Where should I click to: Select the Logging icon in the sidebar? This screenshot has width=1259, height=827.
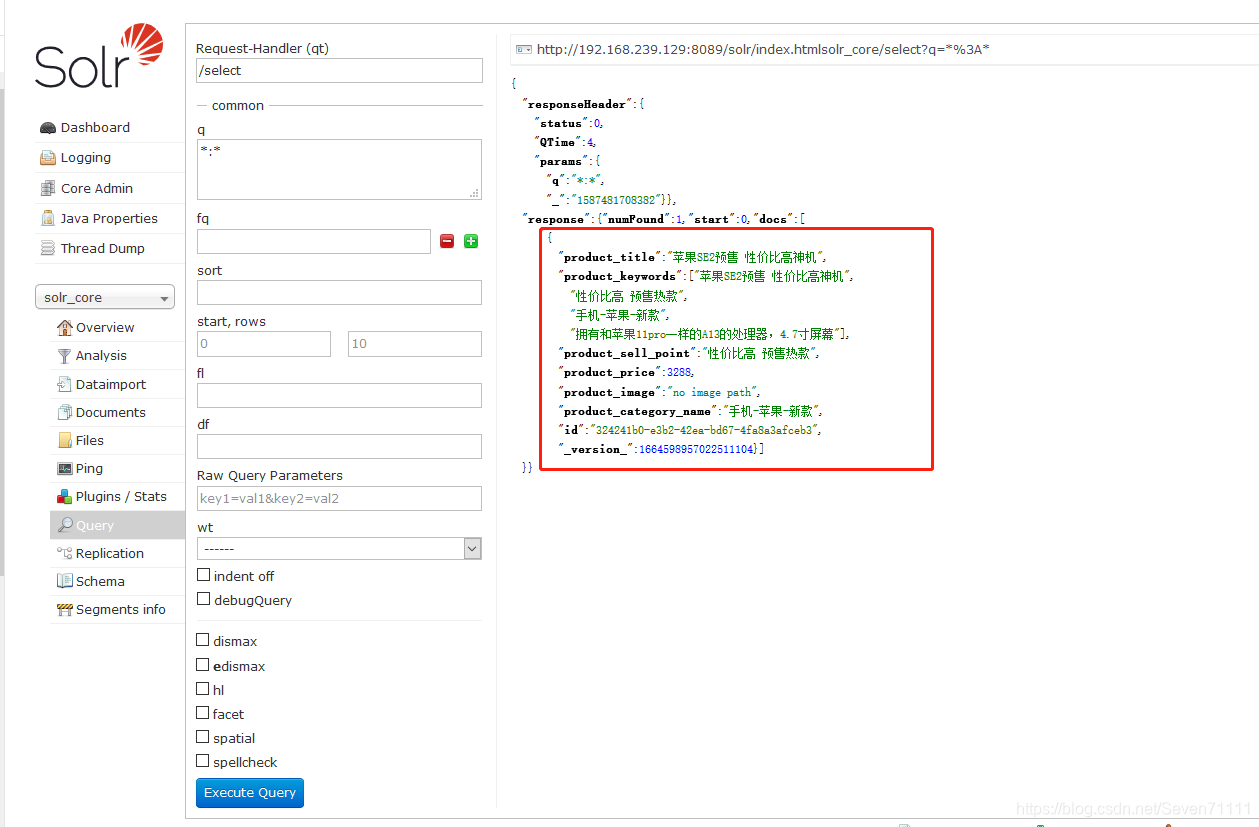(x=46, y=157)
